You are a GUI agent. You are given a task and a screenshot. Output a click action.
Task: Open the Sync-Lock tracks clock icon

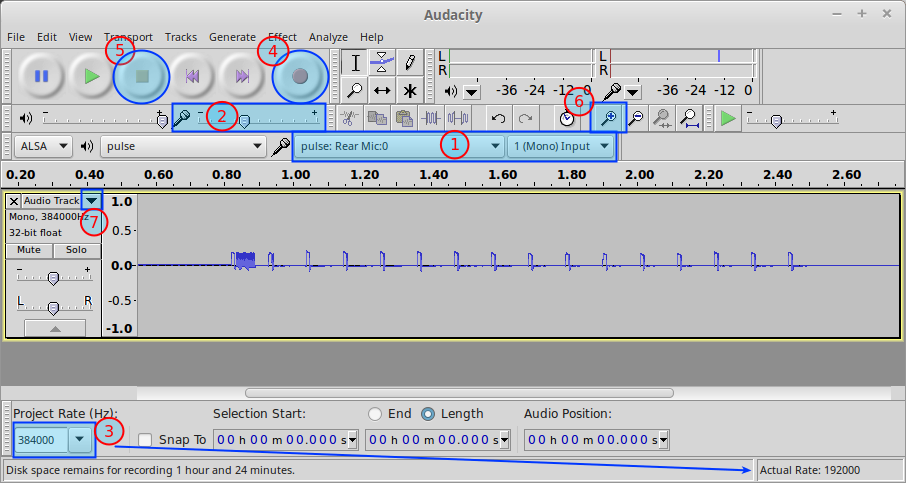pos(567,118)
